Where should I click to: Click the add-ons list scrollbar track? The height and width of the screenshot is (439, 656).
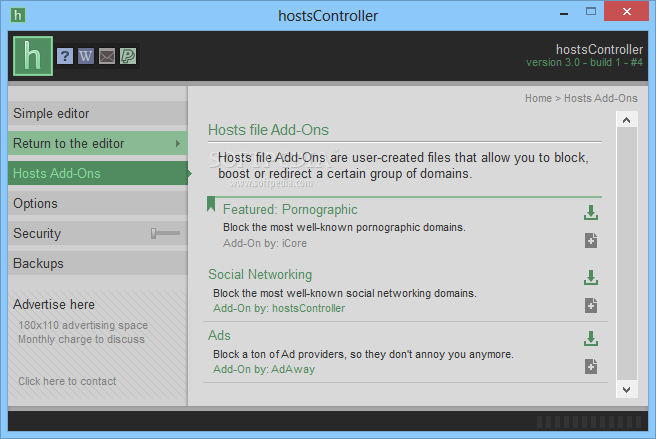click(626, 255)
